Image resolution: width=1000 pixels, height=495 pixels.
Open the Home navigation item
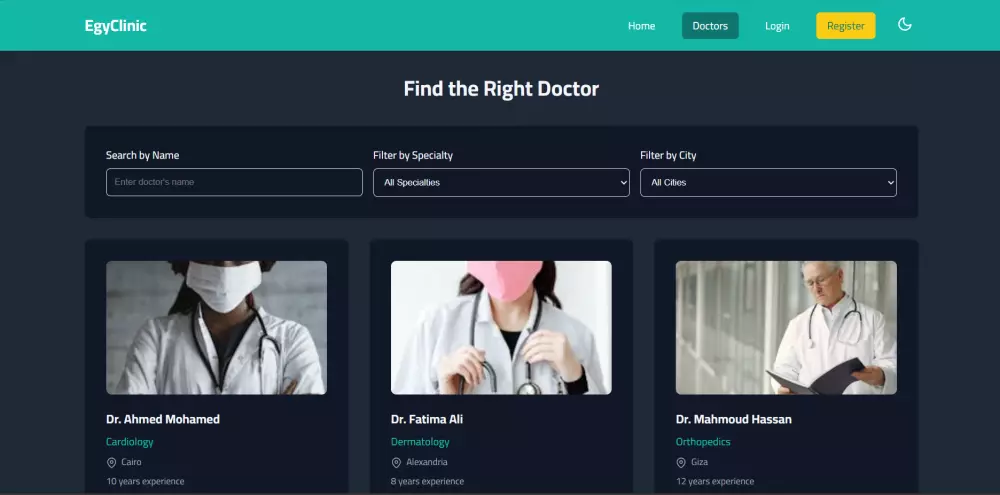point(641,26)
